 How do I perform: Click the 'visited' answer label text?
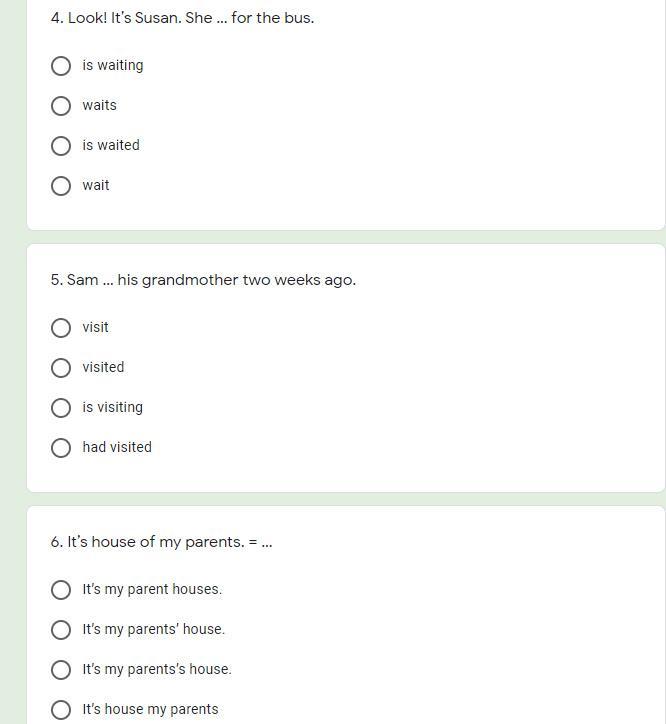click(x=103, y=368)
